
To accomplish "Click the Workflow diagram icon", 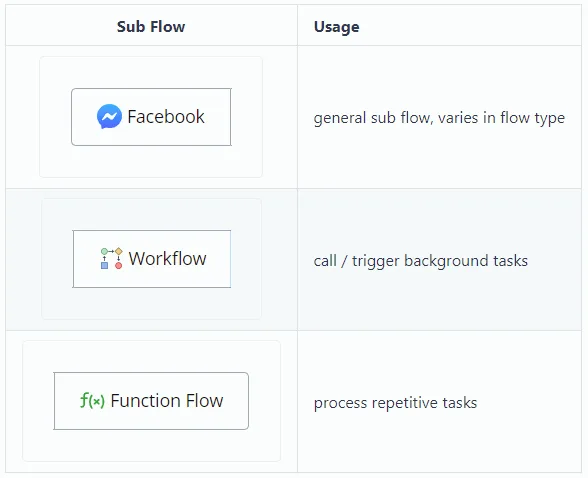I will pyautogui.click(x=112, y=258).
